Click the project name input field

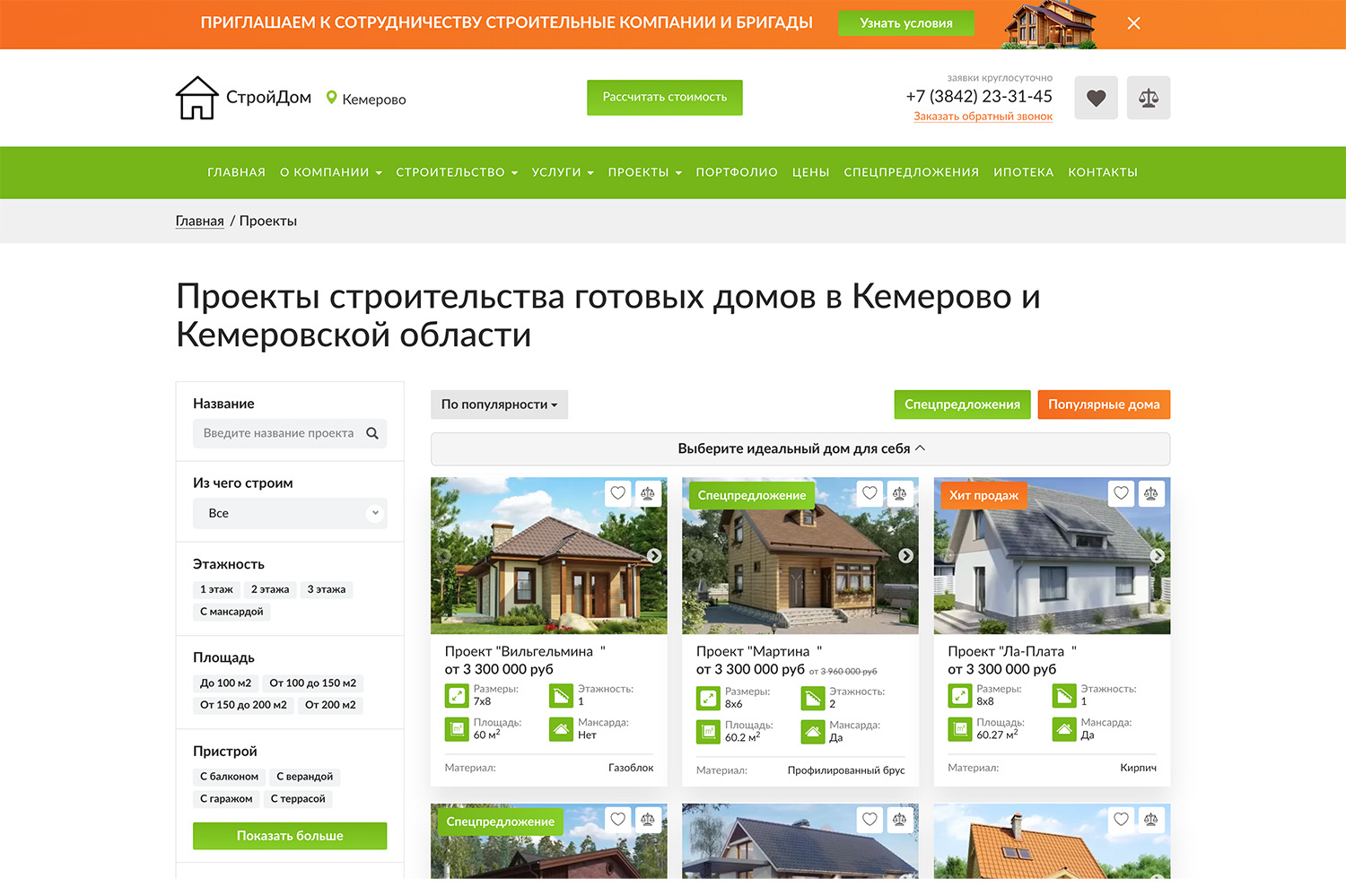coord(278,433)
